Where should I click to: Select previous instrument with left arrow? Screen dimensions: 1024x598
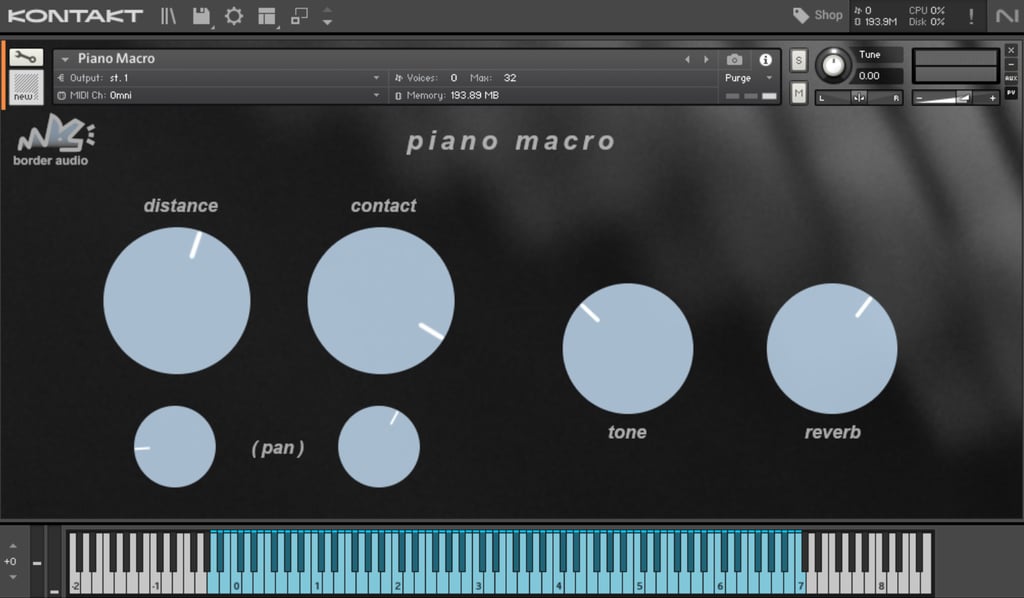tap(687, 59)
